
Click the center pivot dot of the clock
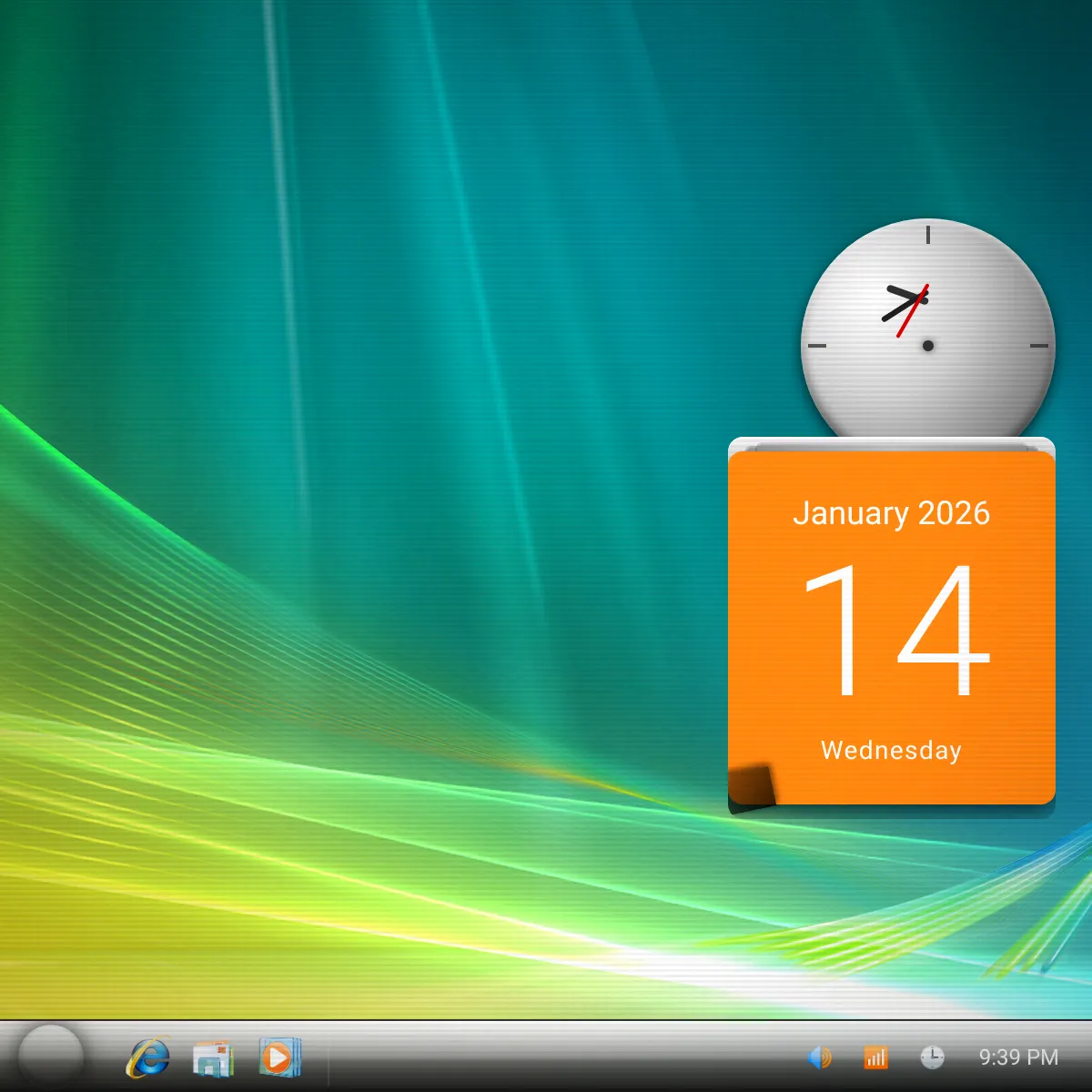(928, 346)
